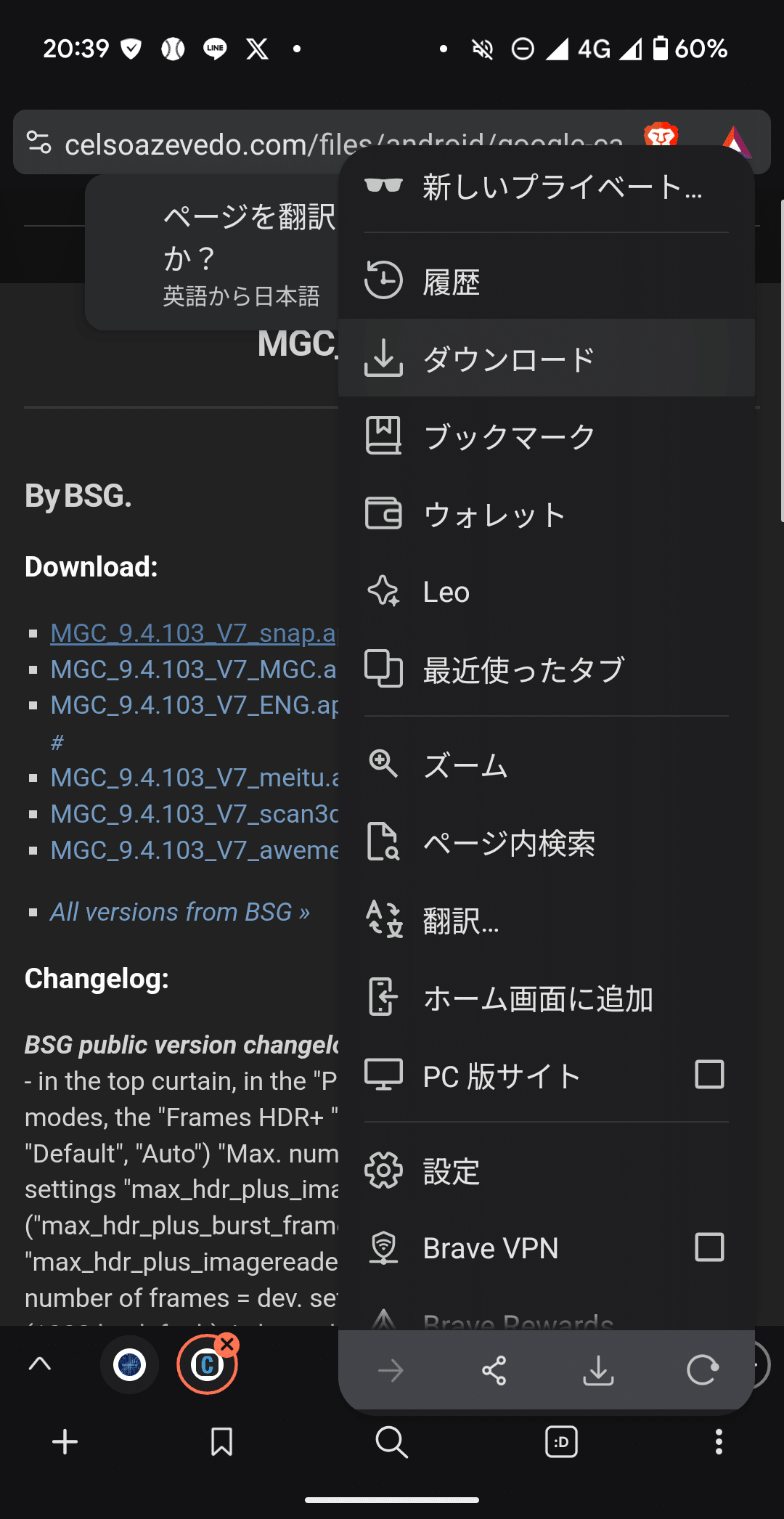Viewport: 784px width, 1519px height.
Task: Tap the forward arrow in menu footer
Action: [x=391, y=1370]
